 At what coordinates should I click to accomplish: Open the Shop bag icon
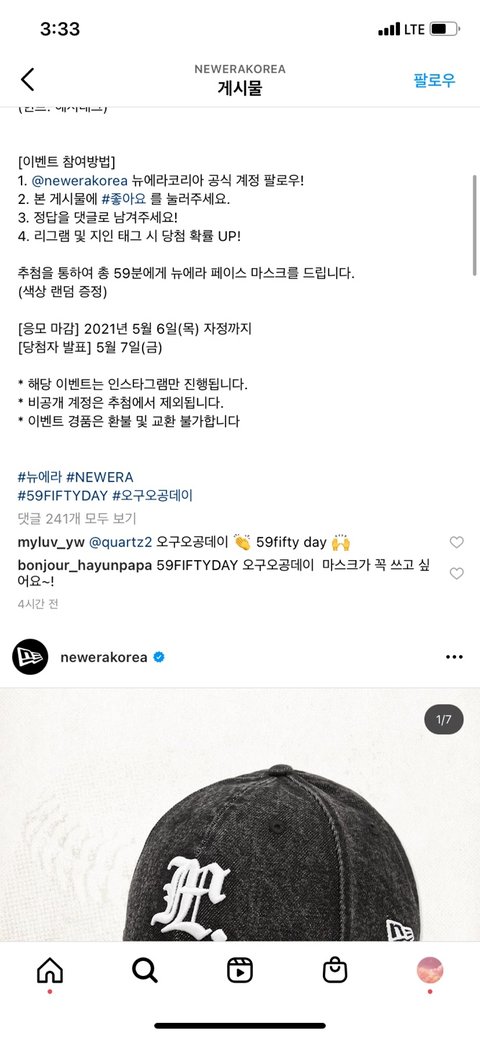pos(335,970)
